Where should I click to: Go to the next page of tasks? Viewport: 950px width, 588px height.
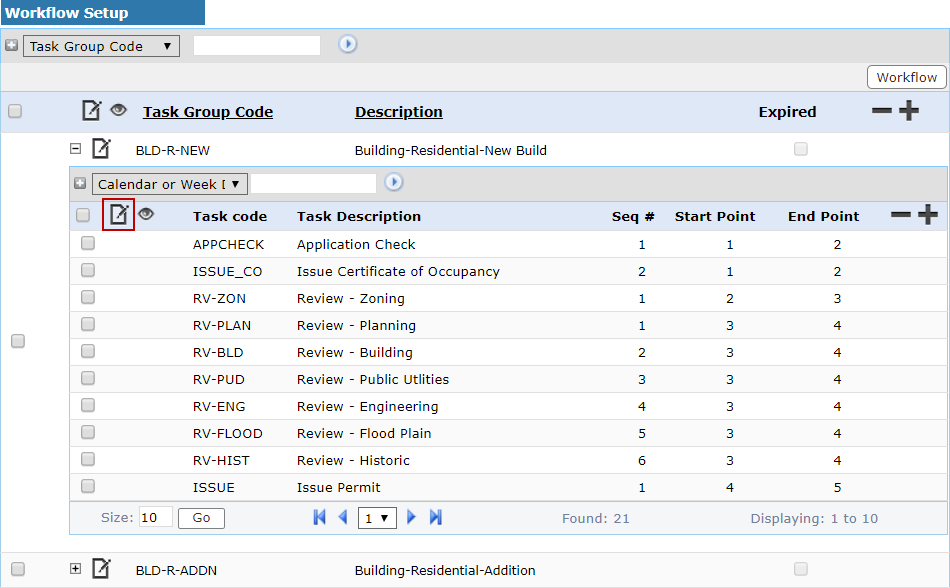(x=412, y=517)
